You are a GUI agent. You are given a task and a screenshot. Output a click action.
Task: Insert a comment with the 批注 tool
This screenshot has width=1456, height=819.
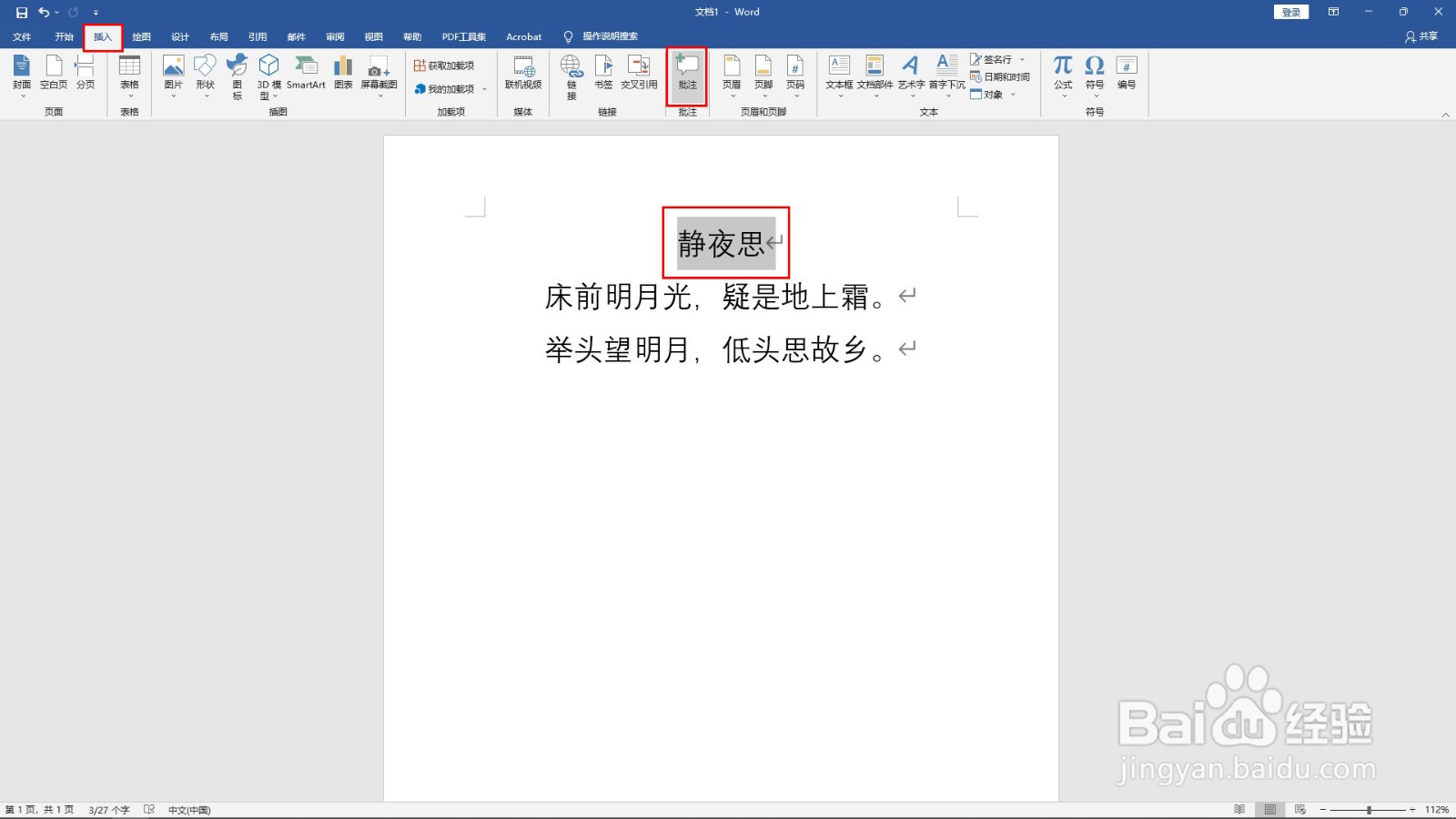[685, 76]
